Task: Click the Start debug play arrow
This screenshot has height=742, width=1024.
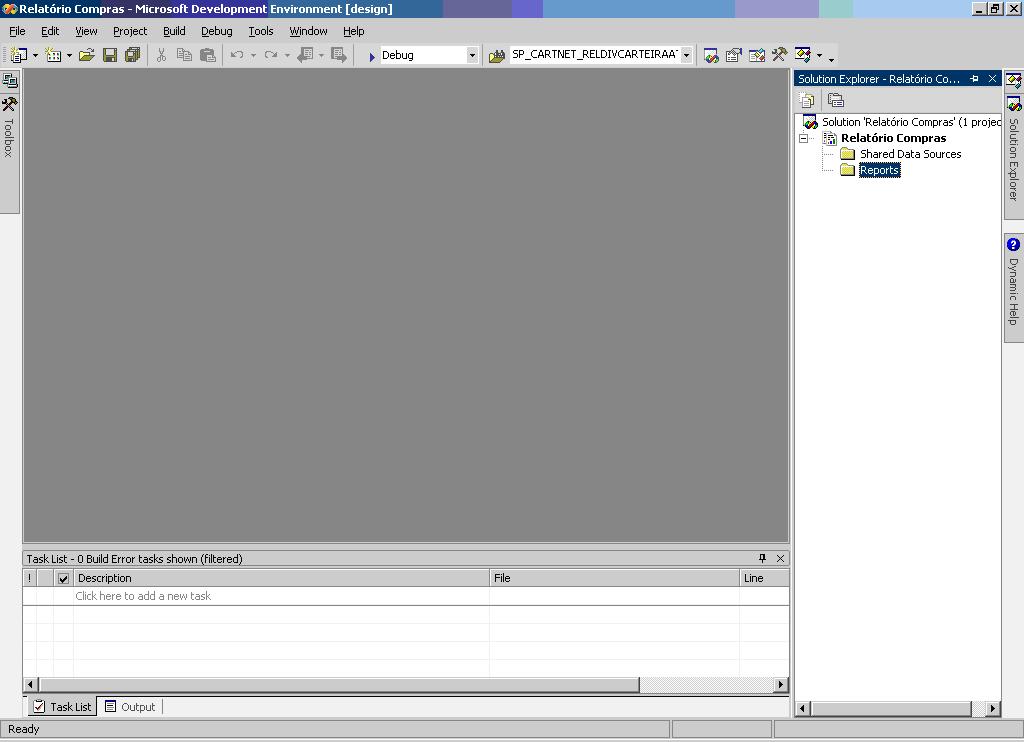Action: [x=372, y=56]
